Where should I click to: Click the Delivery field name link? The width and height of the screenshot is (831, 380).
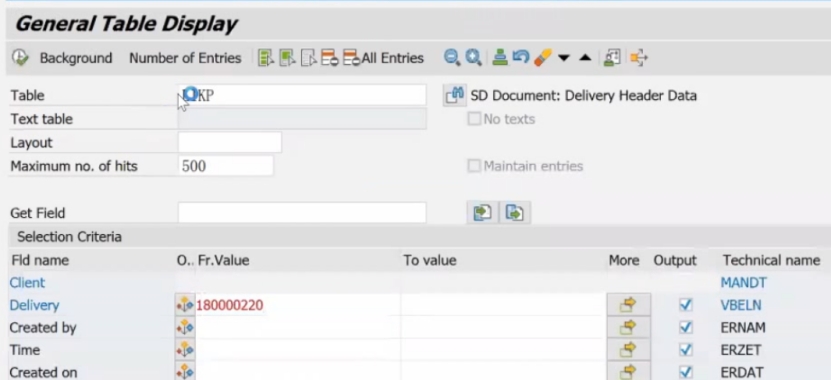tap(34, 305)
